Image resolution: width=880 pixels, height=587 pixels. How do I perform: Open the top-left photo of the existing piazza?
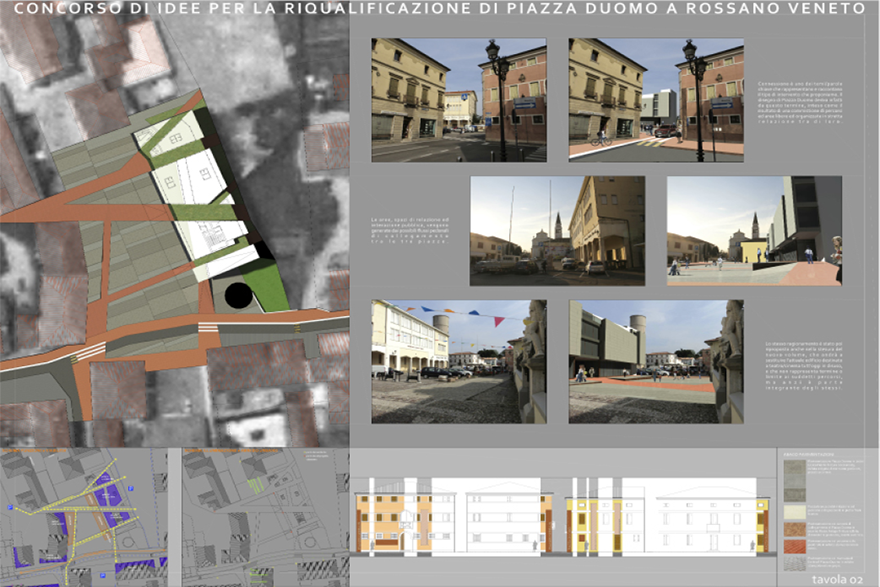click(x=458, y=100)
